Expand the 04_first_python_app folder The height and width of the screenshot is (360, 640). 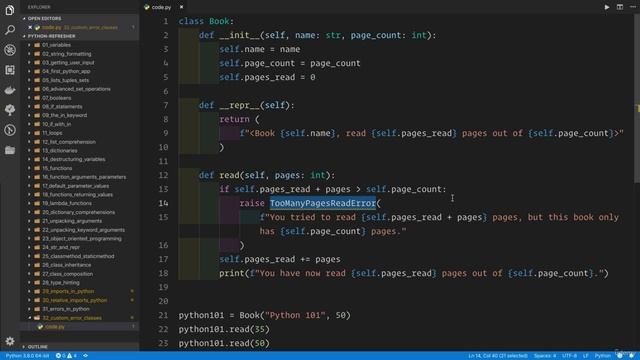(66, 71)
